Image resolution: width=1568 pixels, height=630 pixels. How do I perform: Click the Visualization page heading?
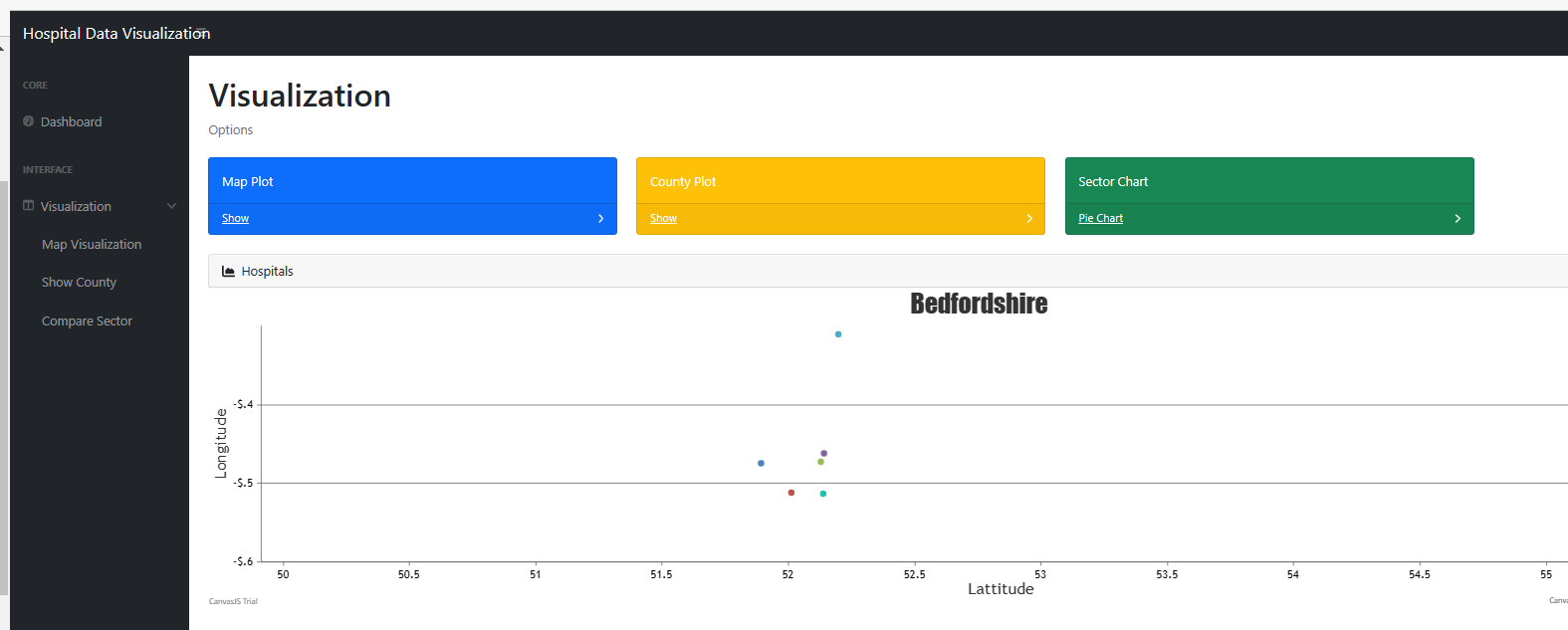[x=300, y=96]
